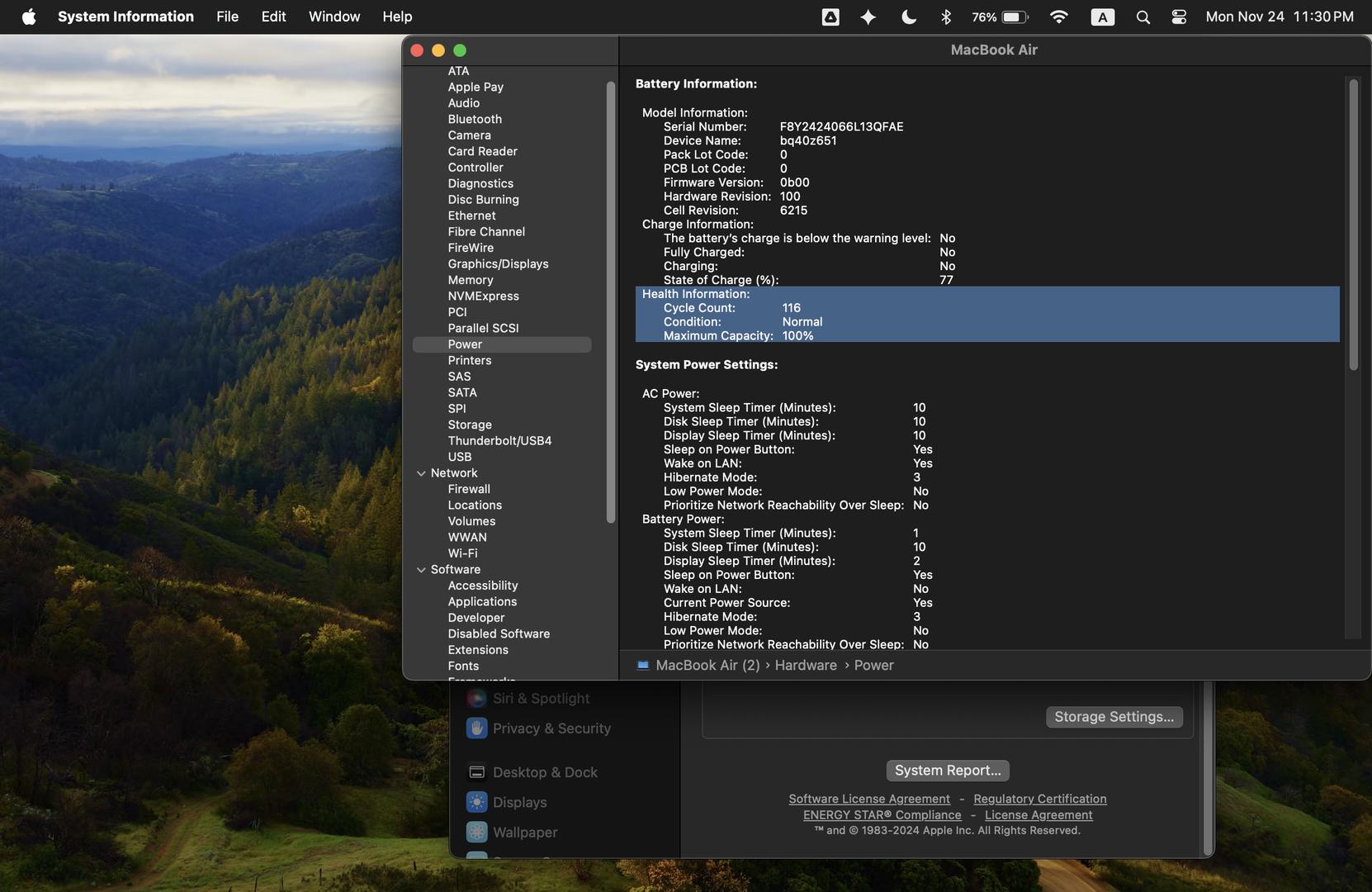Open the Software License Agreement link
The height and width of the screenshot is (892, 1372).
(x=868, y=799)
